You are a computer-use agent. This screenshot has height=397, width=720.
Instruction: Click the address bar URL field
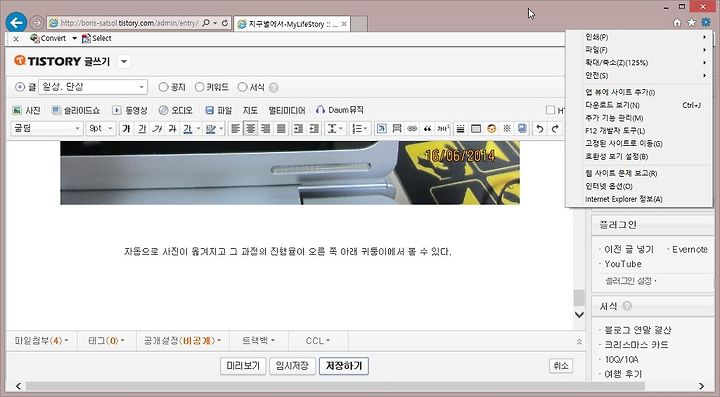(x=129, y=22)
